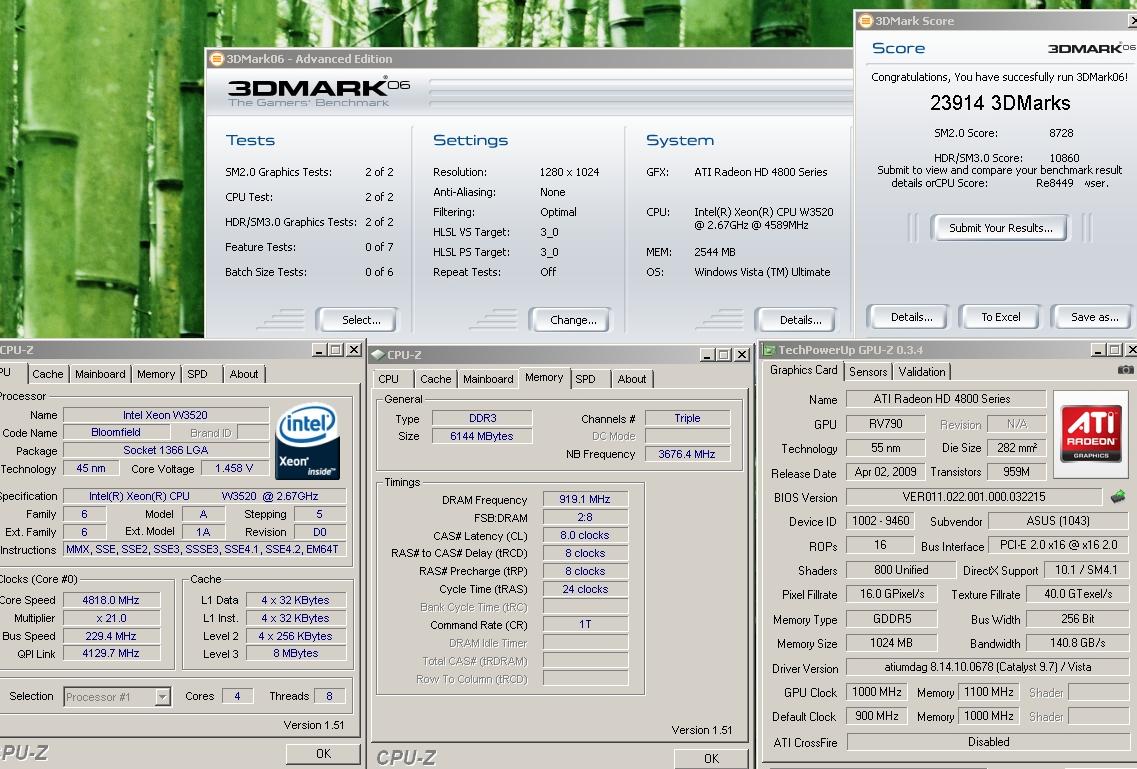The image size is (1137, 769).
Task: Click the memory Size field 6144 MBytes
Action: tap(481, 436)
